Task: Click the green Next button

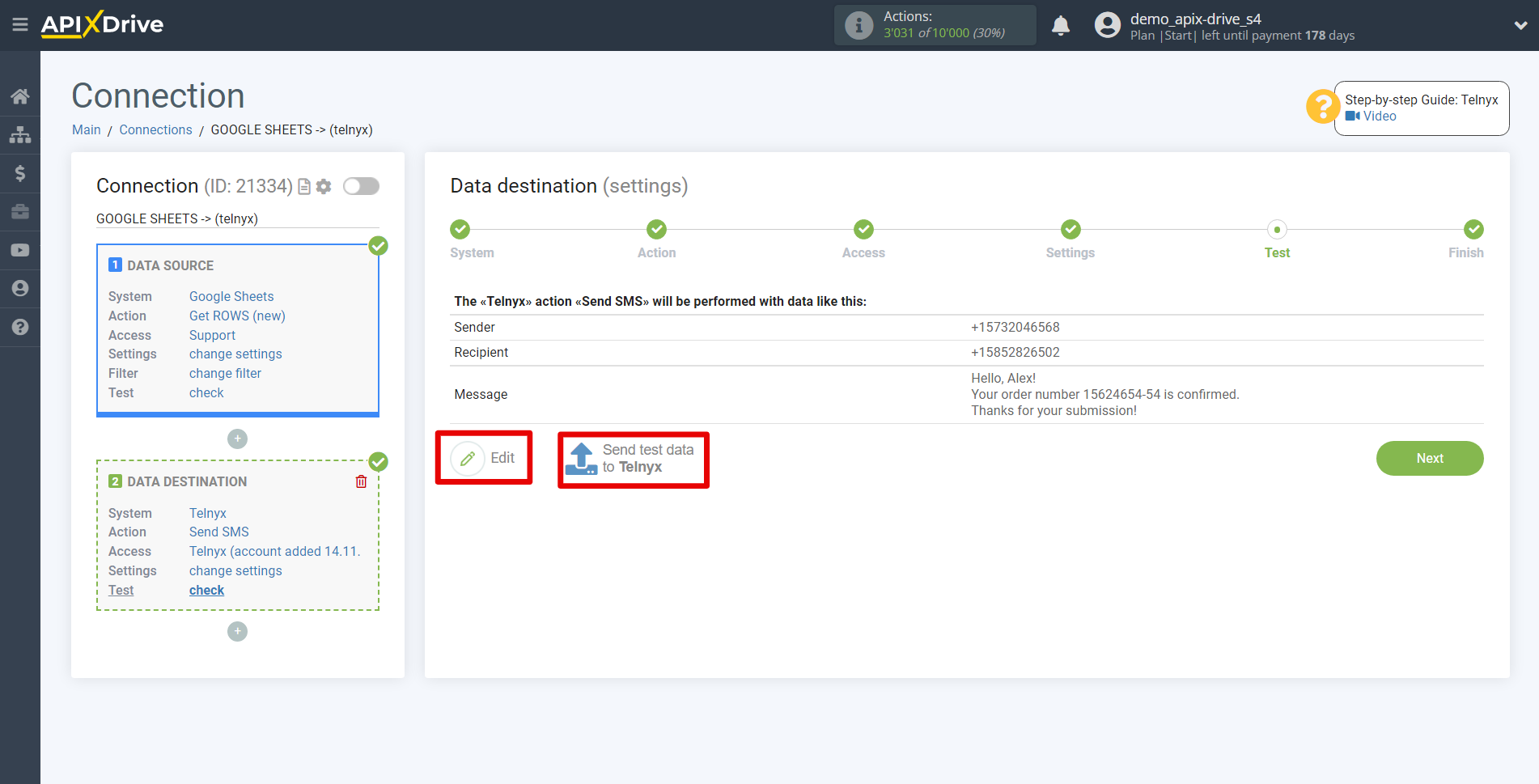Action: (1429, 458)
